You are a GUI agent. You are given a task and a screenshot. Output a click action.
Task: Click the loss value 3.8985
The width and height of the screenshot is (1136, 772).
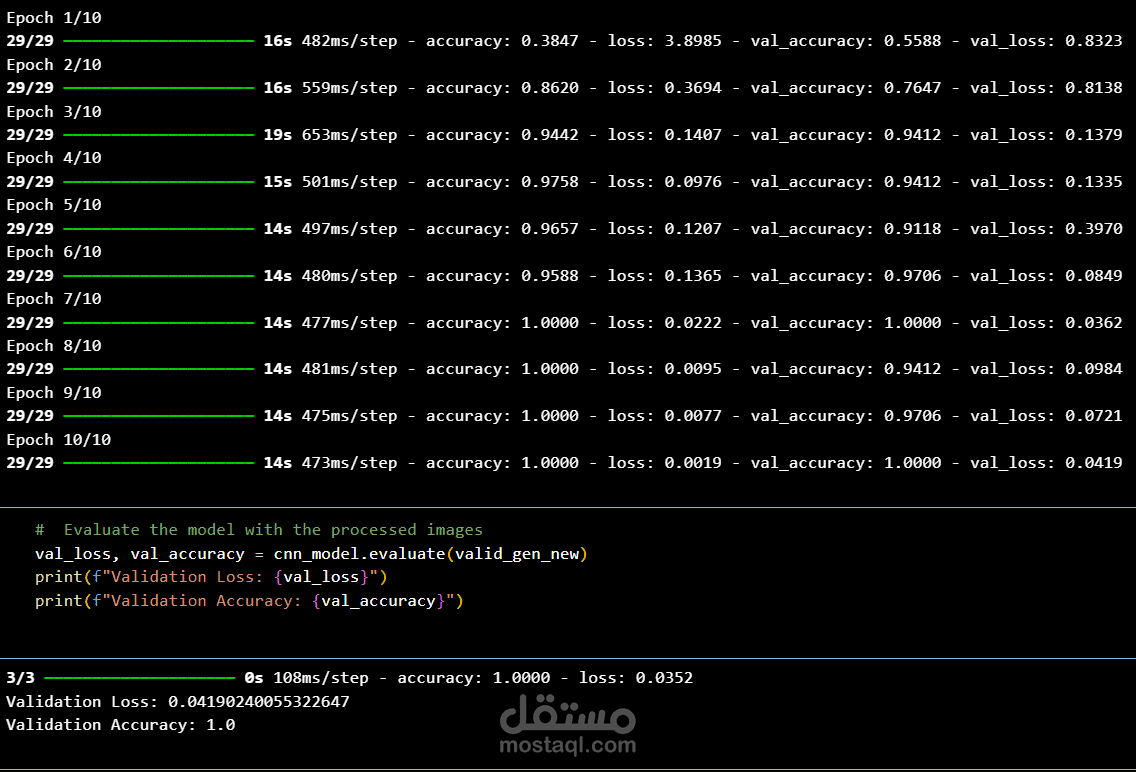(x=693, y=41)
